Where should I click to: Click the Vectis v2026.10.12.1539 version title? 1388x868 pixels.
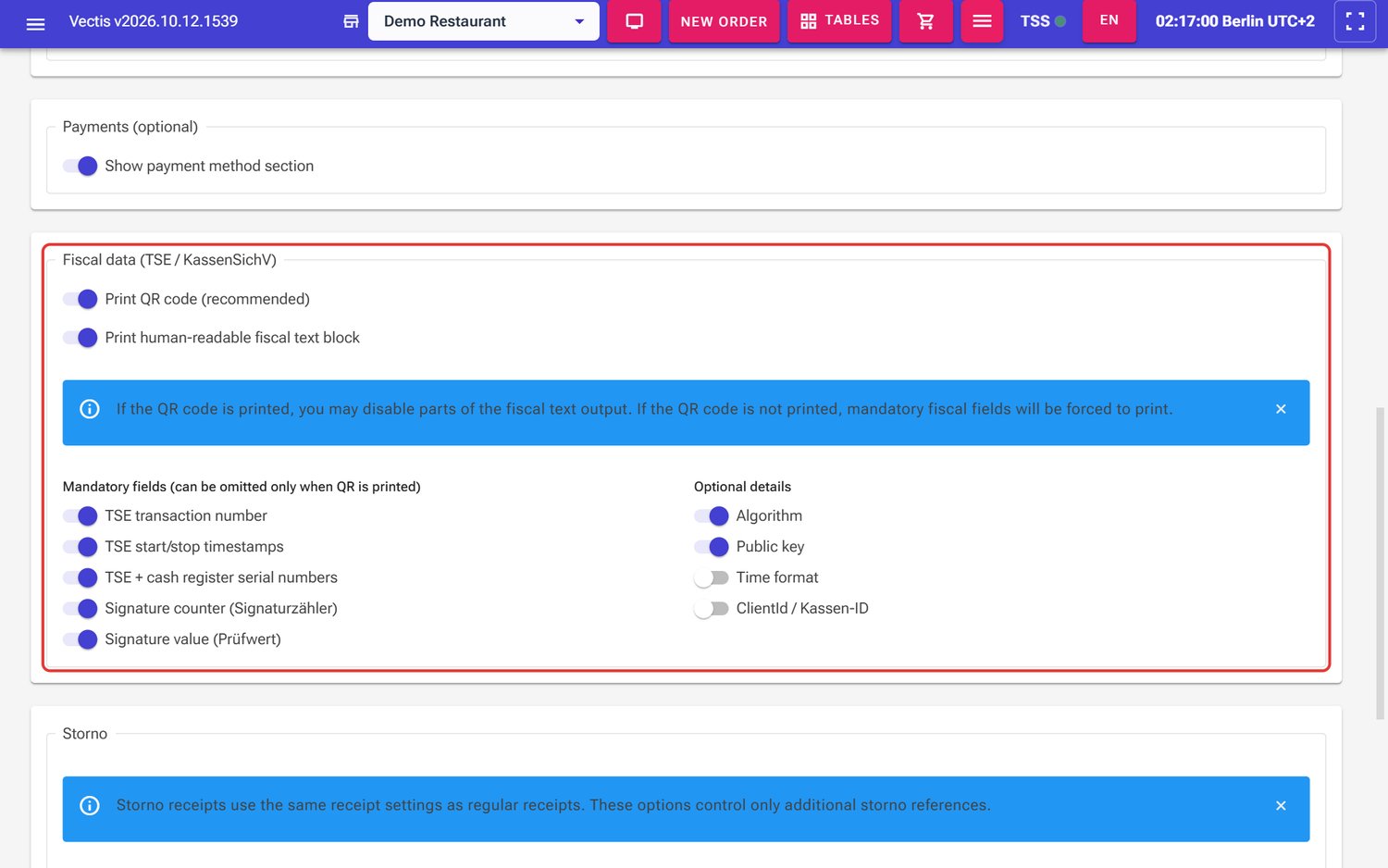point(154,21)
